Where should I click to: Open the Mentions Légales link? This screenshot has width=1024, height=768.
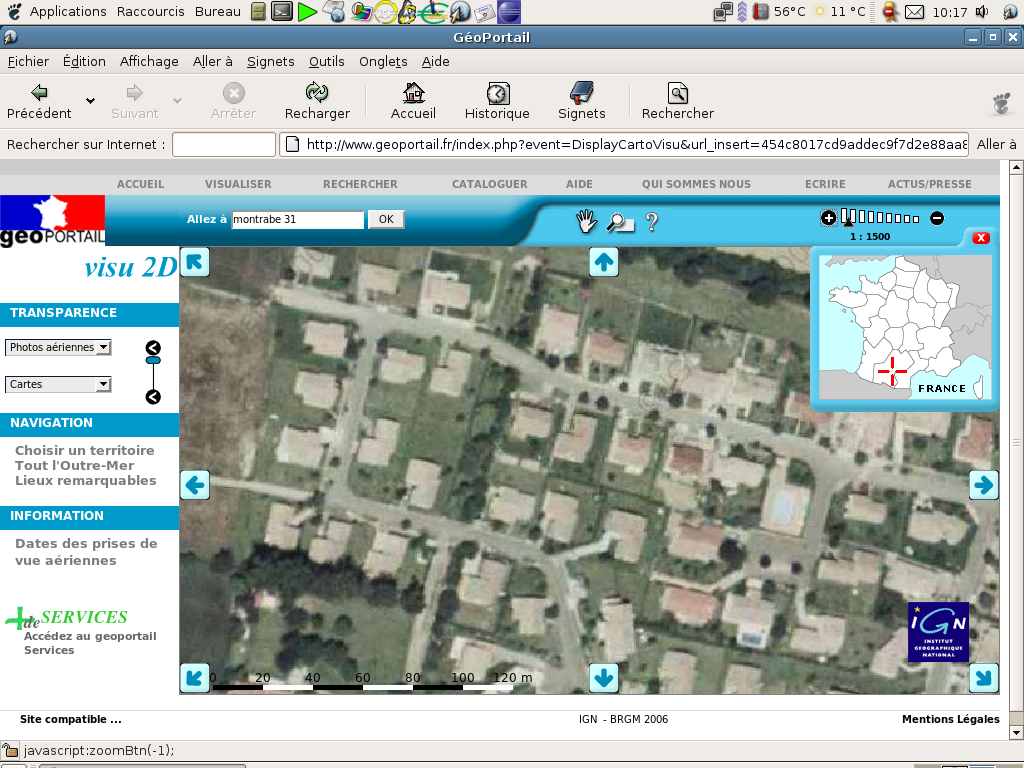click(950, 719)
